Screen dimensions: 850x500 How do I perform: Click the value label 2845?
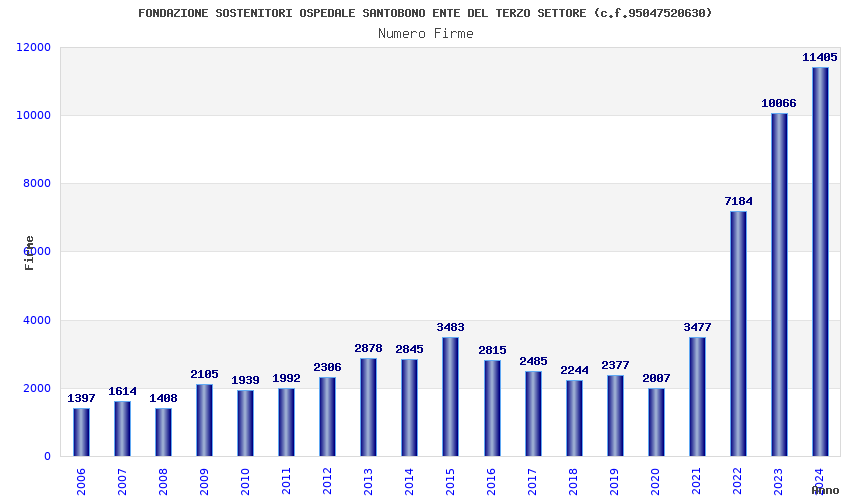[x=409, y=349]
